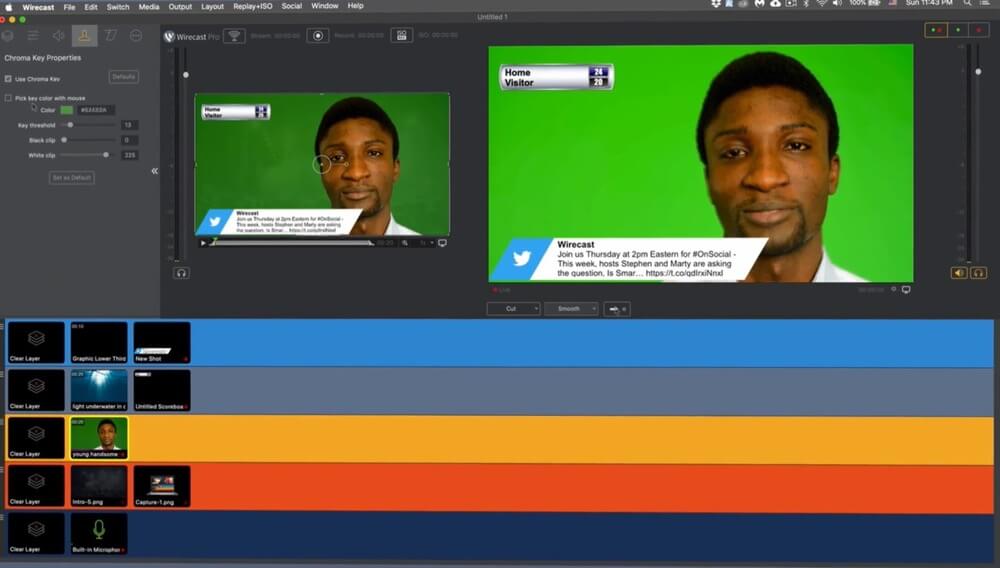This screenshot has width=1000, height=568.
Task: Click the Wi-Fi menu bar icon
Action: pos(821,4)
